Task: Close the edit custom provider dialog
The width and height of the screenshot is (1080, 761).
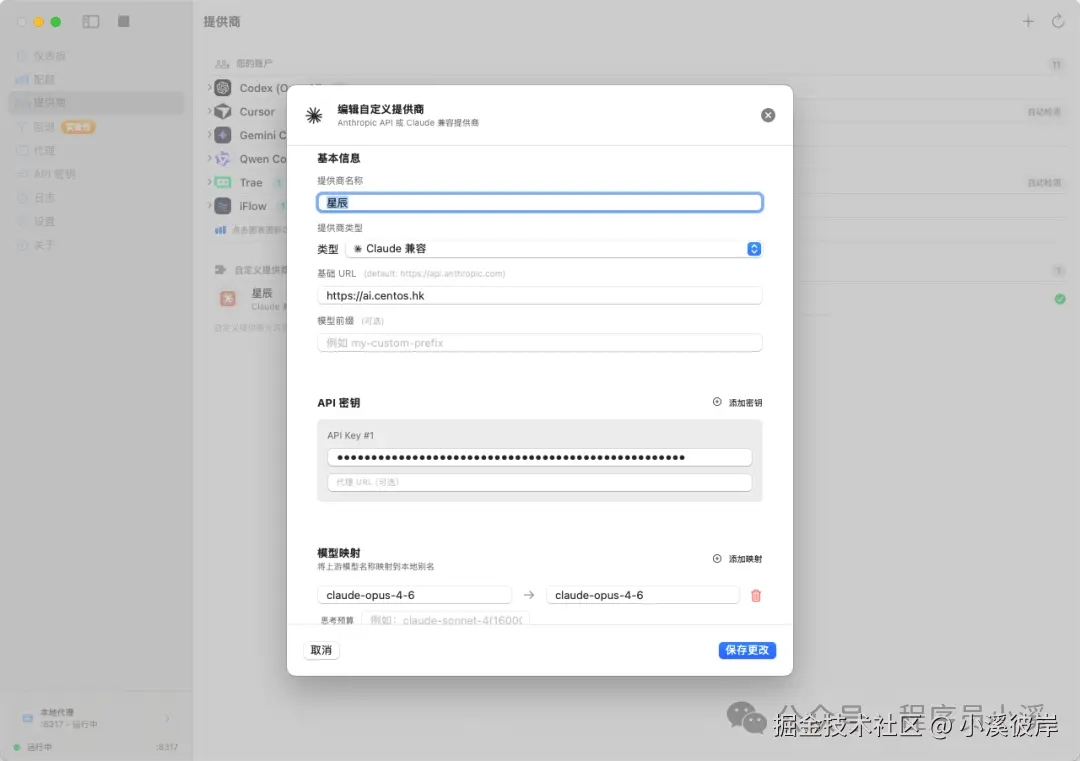Action: click(x=767, y=115)
